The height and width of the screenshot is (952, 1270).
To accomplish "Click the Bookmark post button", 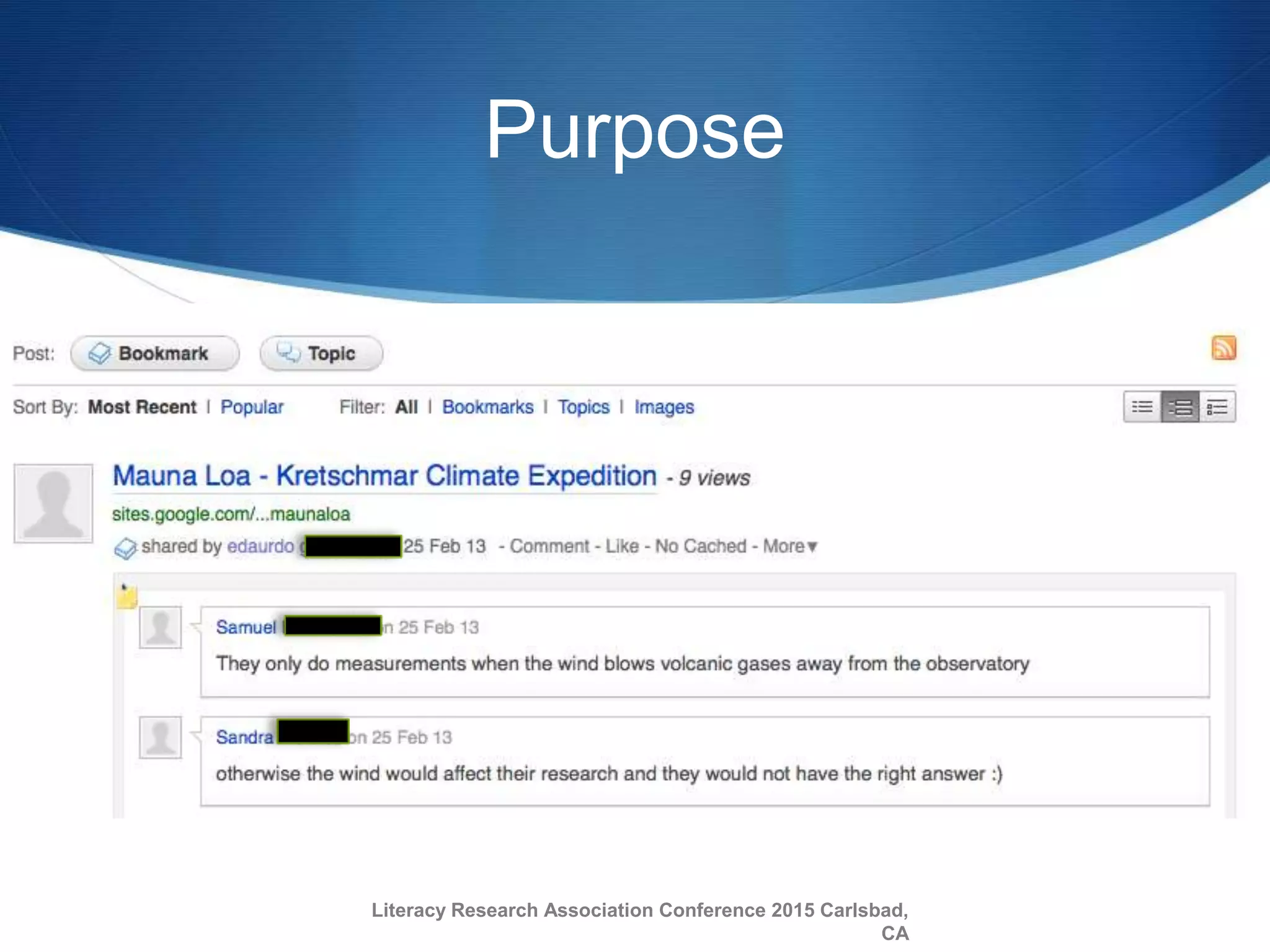I will click(155, 353).
